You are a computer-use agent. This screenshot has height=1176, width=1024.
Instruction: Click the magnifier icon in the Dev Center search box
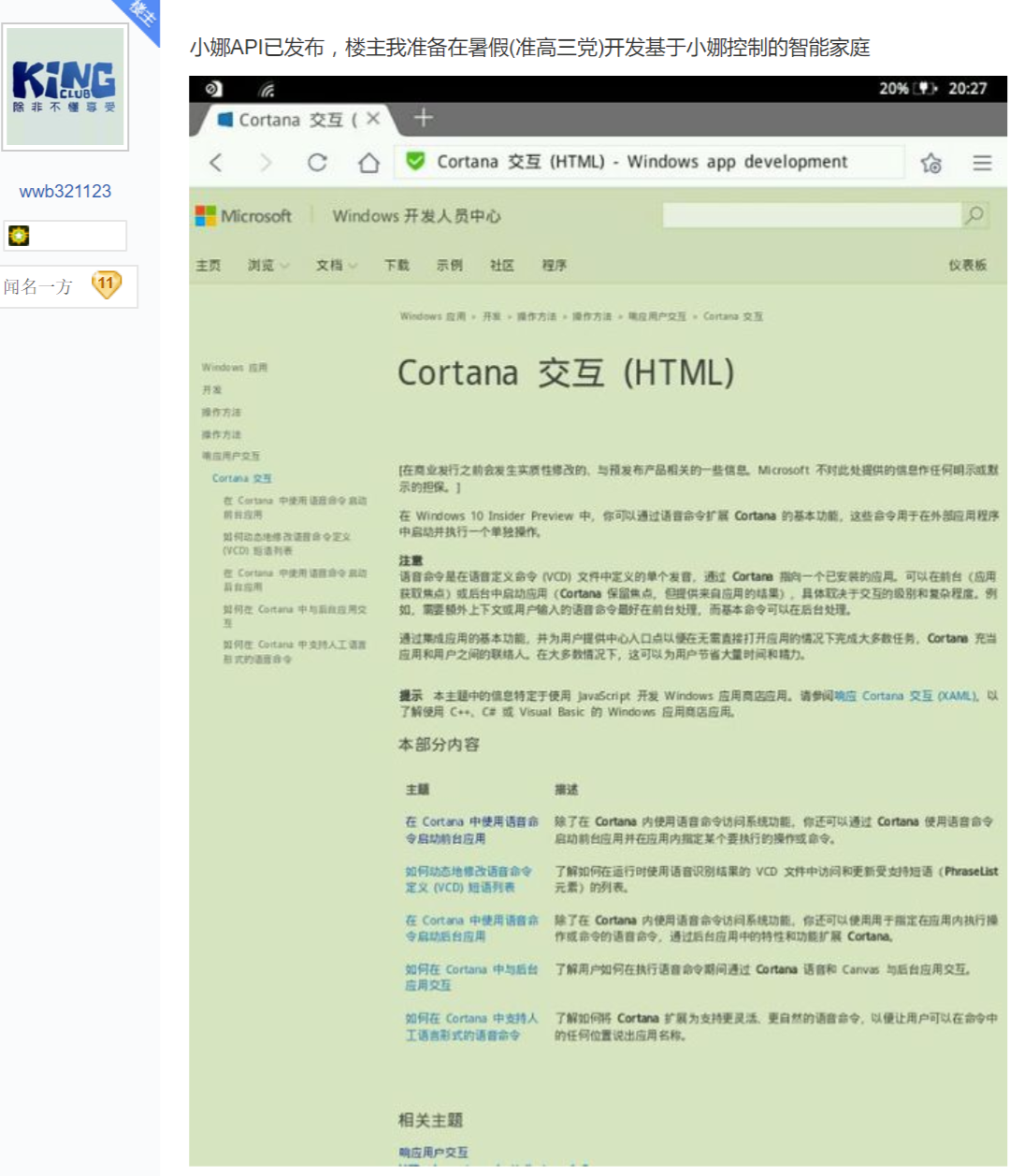[x=974, y=215]
